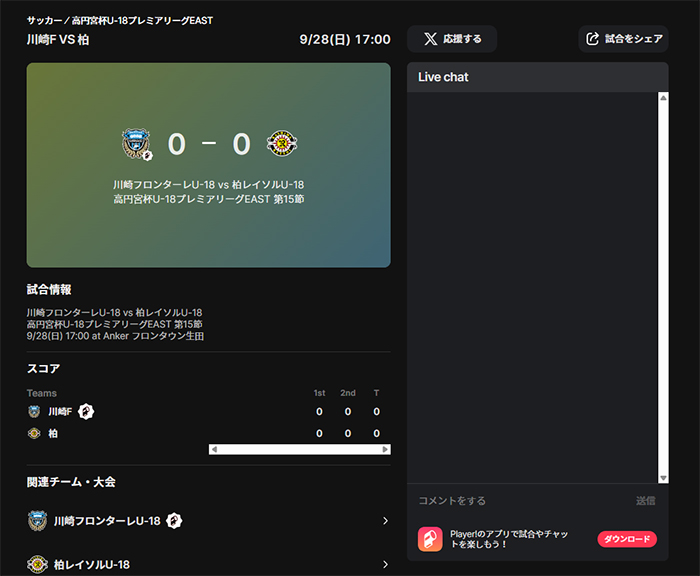Image resolution: width=700 pixels, height=576 pixels.
Task: Open the 柏レイソルU-18 chevron arrow
Action: point(385,564)
